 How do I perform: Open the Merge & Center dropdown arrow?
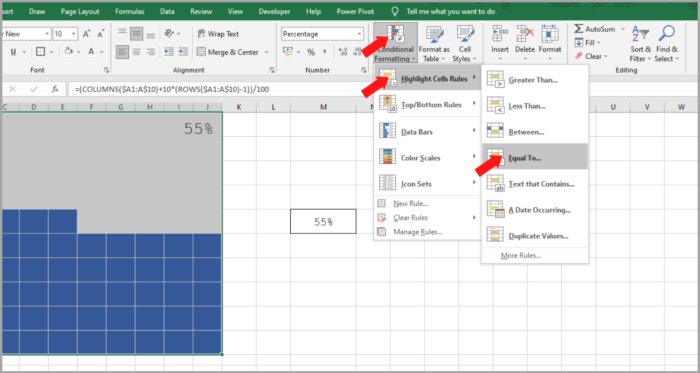click(x=267, y=52)
